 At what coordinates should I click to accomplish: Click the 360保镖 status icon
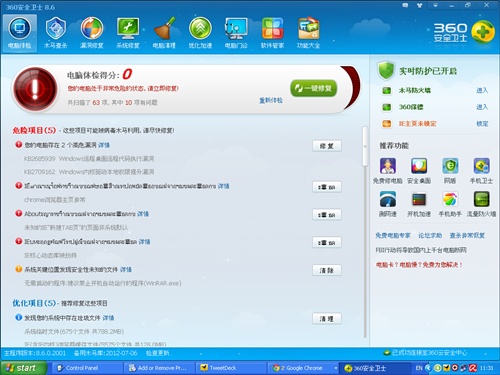387,107
